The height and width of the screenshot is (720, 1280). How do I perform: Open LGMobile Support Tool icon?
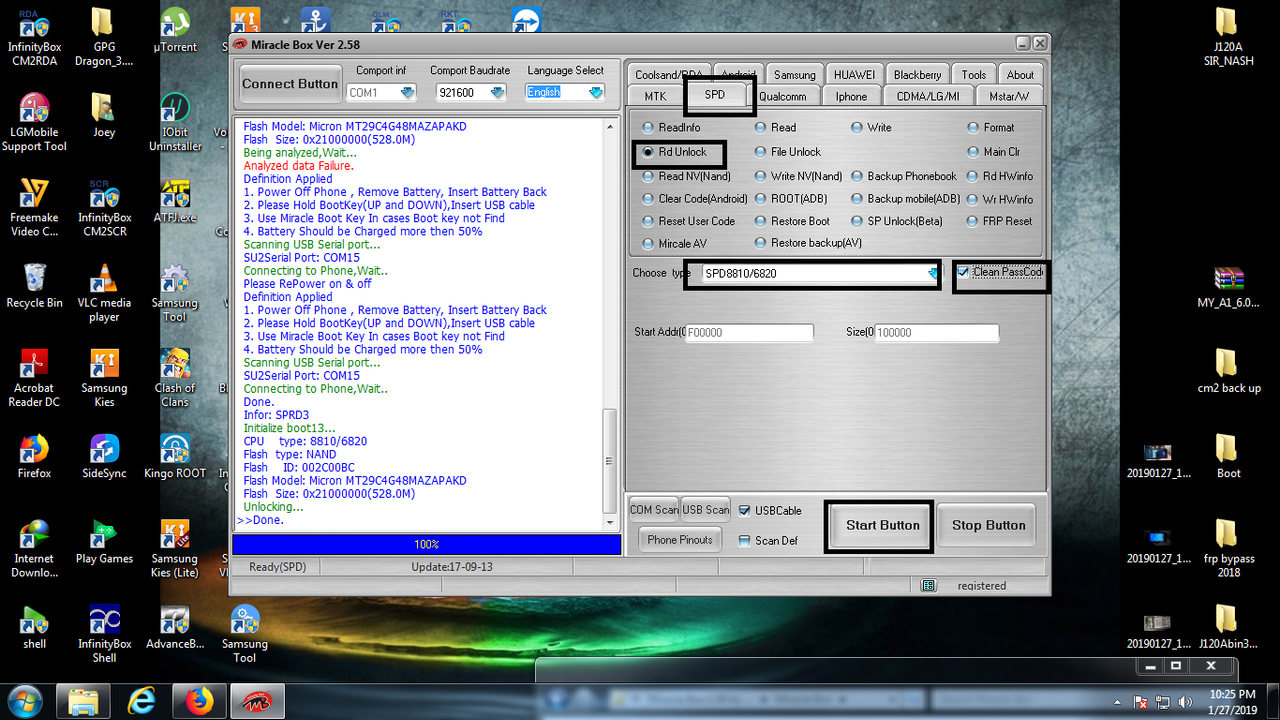point(34,122)
